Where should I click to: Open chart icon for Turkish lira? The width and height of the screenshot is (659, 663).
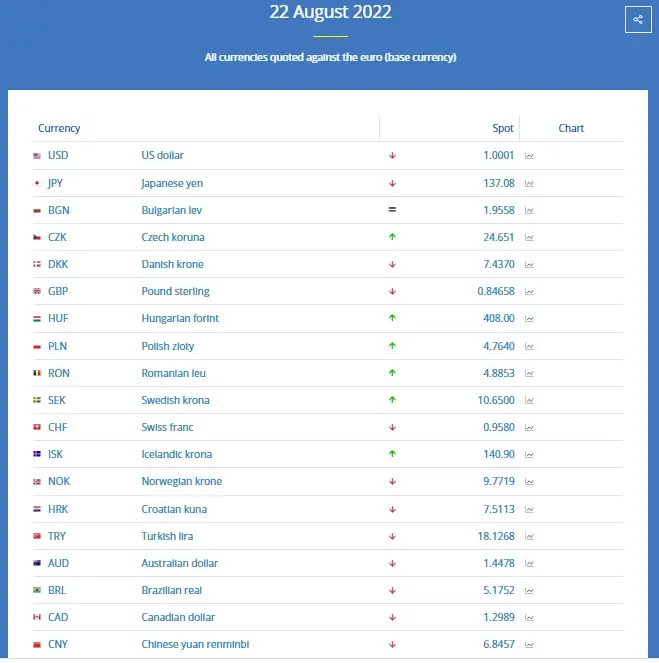[530, 537]
